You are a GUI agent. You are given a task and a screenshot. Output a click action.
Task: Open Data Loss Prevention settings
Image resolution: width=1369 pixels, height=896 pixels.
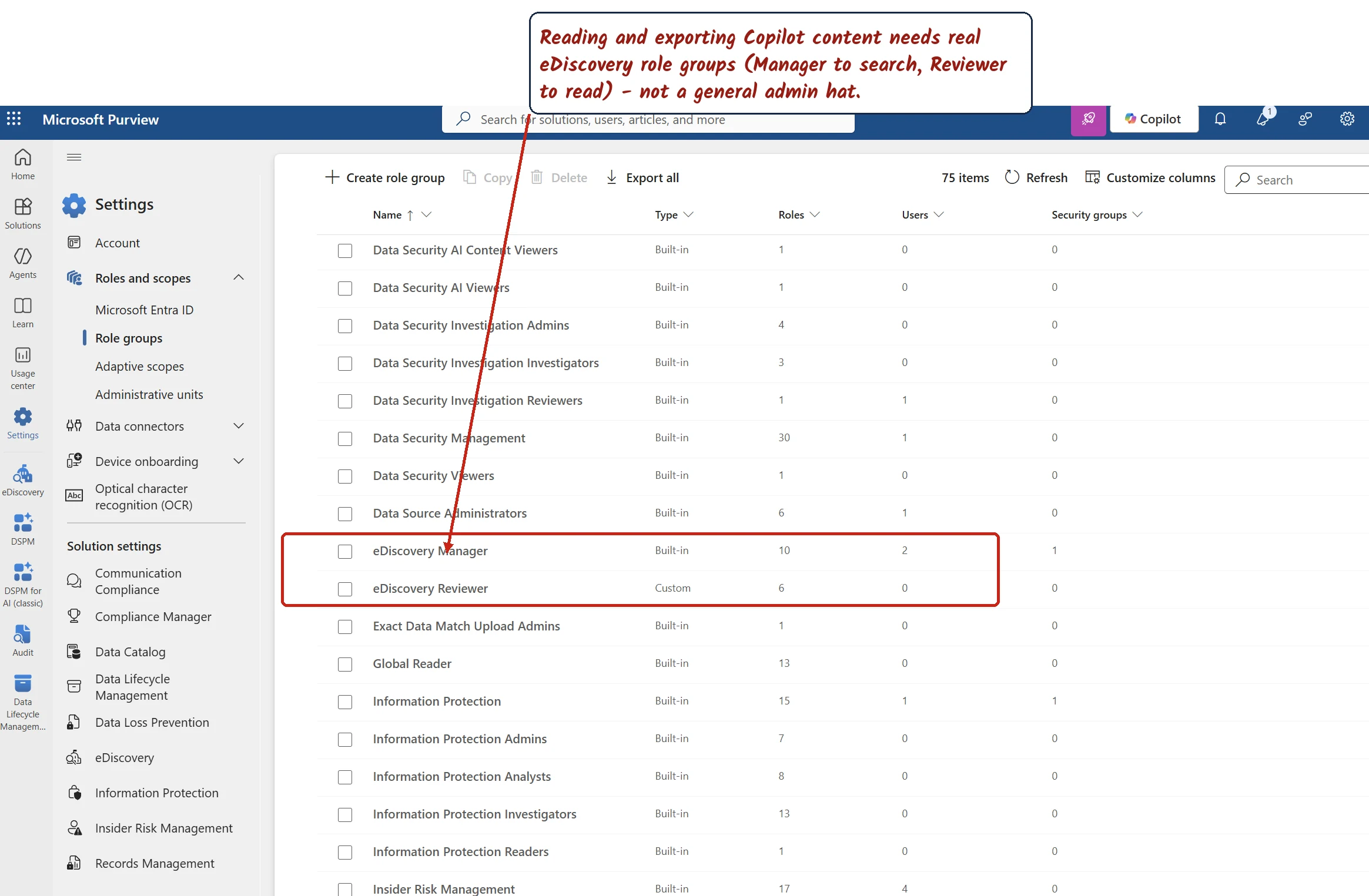[152, 722]
